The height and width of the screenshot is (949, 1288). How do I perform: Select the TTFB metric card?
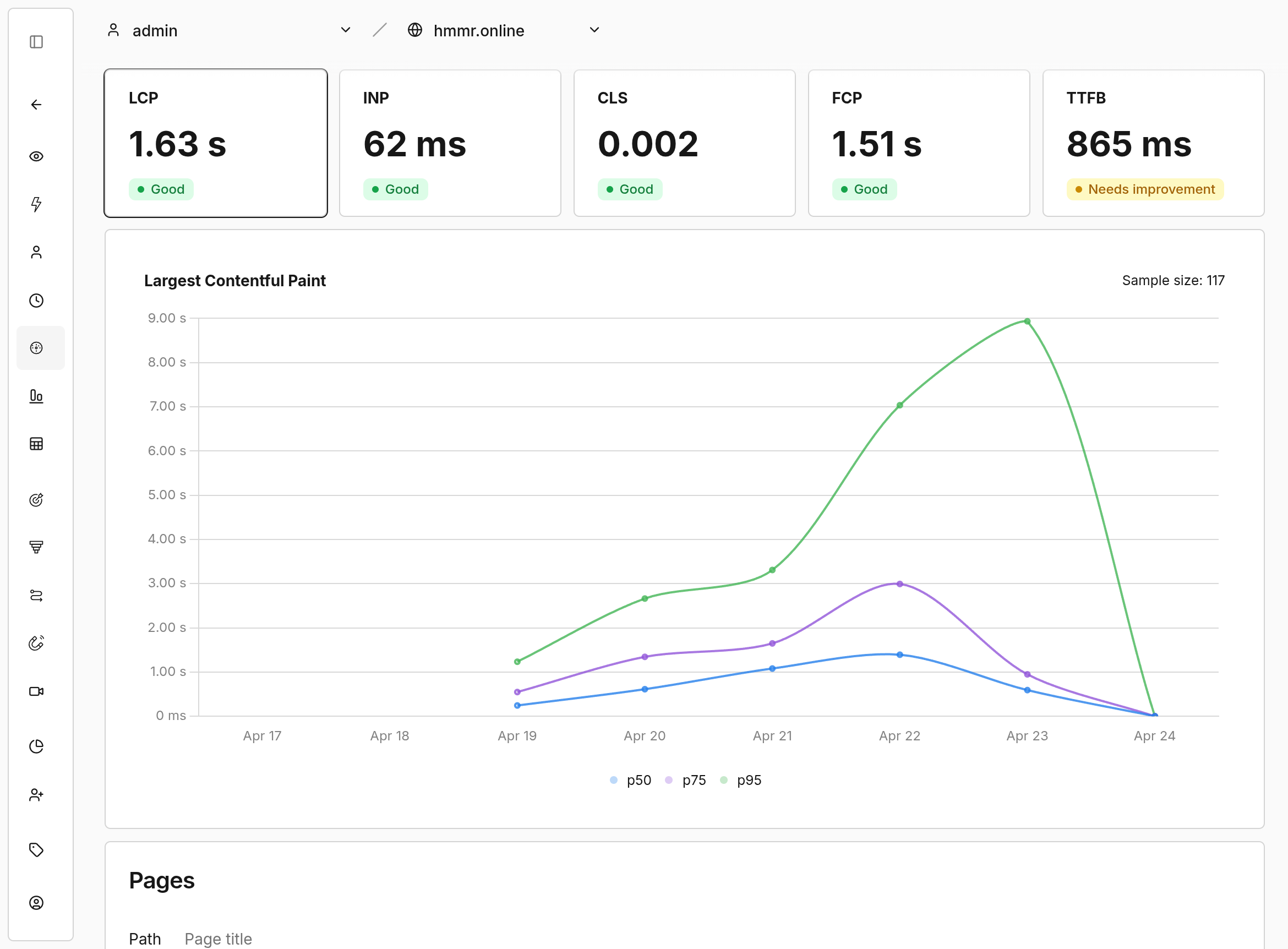[x=1153, y=143]
